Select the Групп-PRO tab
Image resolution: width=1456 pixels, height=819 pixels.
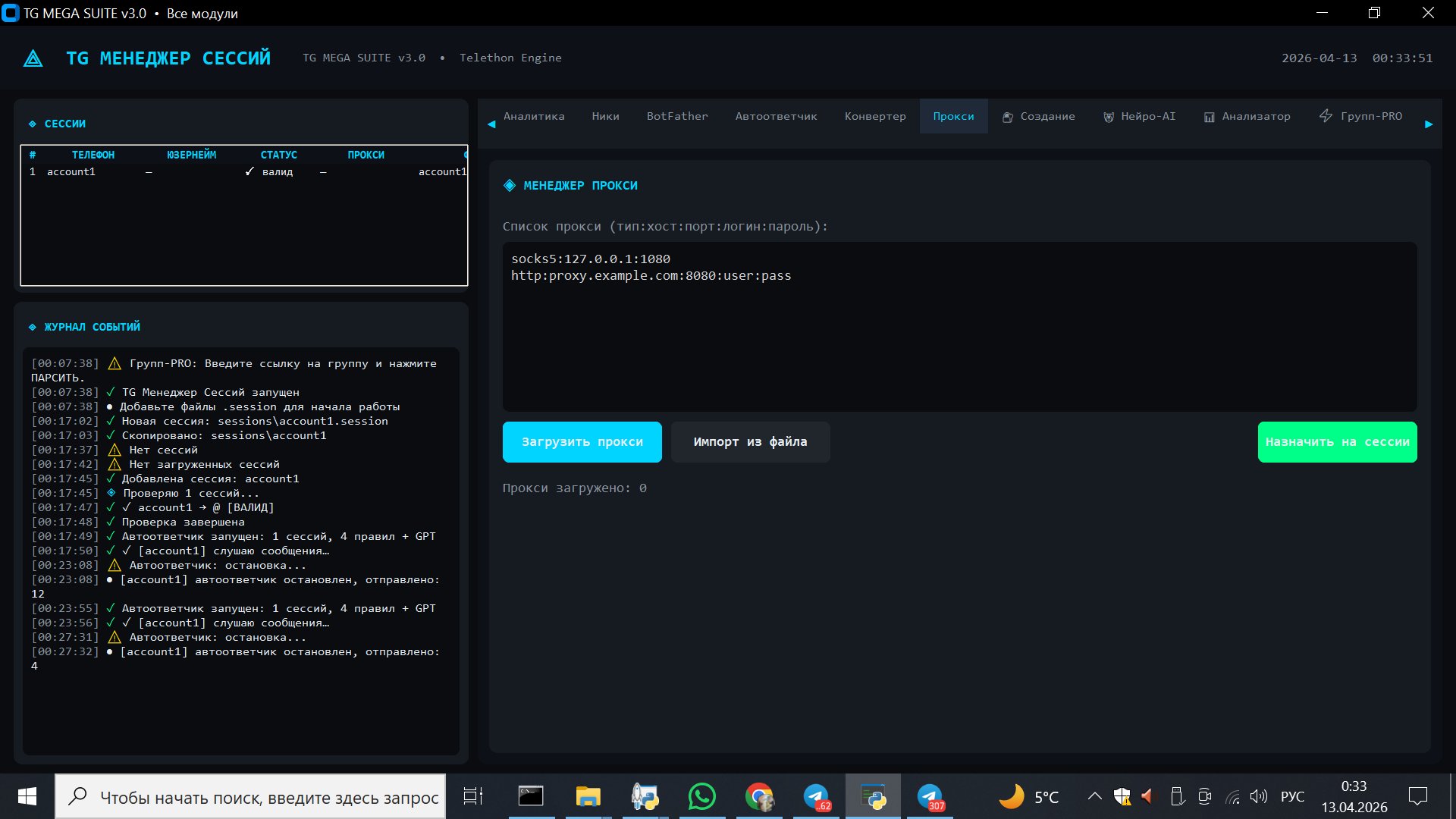click(x=1362, y=116)
